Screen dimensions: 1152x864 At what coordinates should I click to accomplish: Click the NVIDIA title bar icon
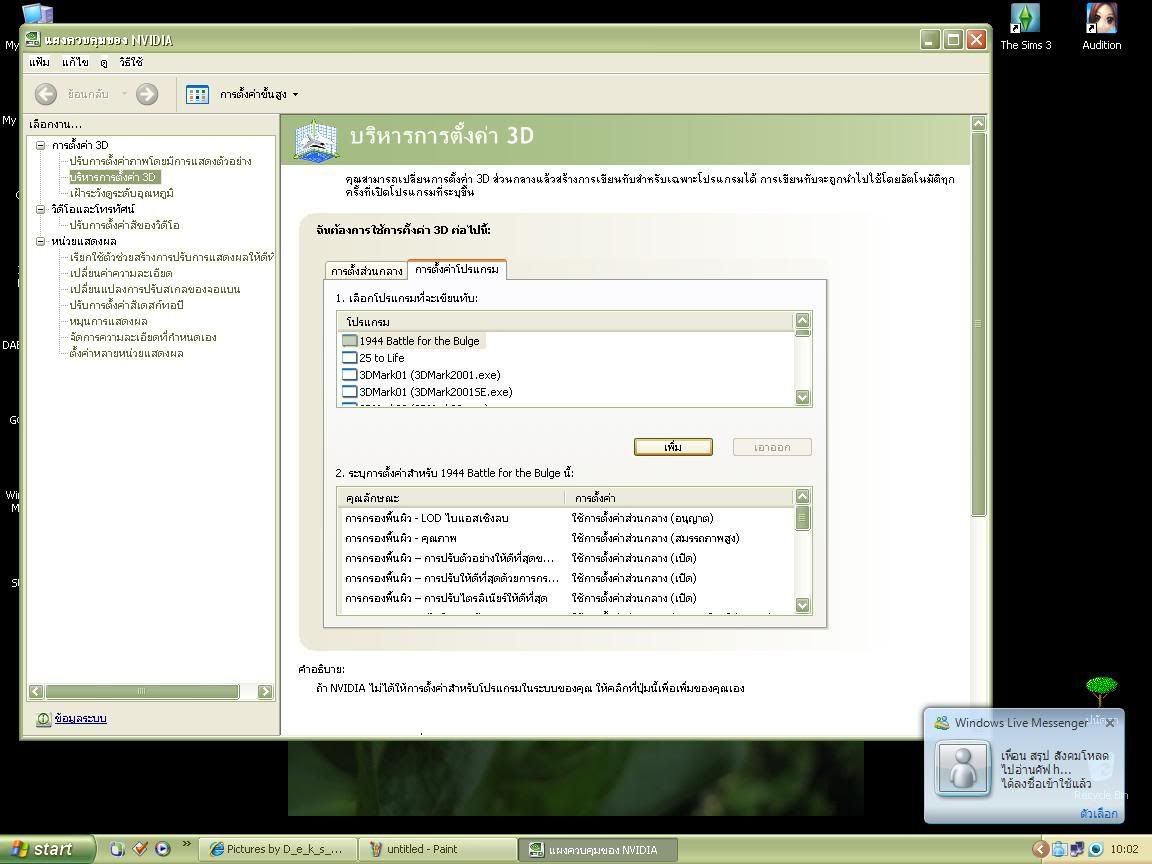pyautogui.click(x=32, y=39)
